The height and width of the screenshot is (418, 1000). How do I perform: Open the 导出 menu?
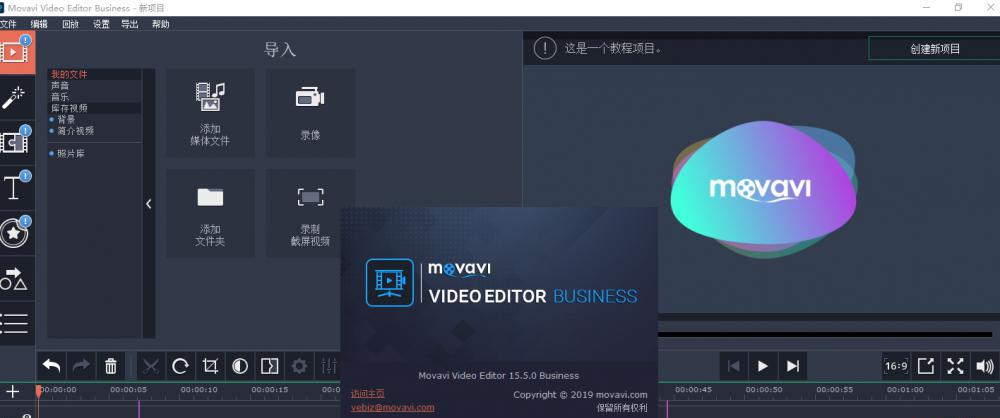pyautogui.click(x=129, y=24)
